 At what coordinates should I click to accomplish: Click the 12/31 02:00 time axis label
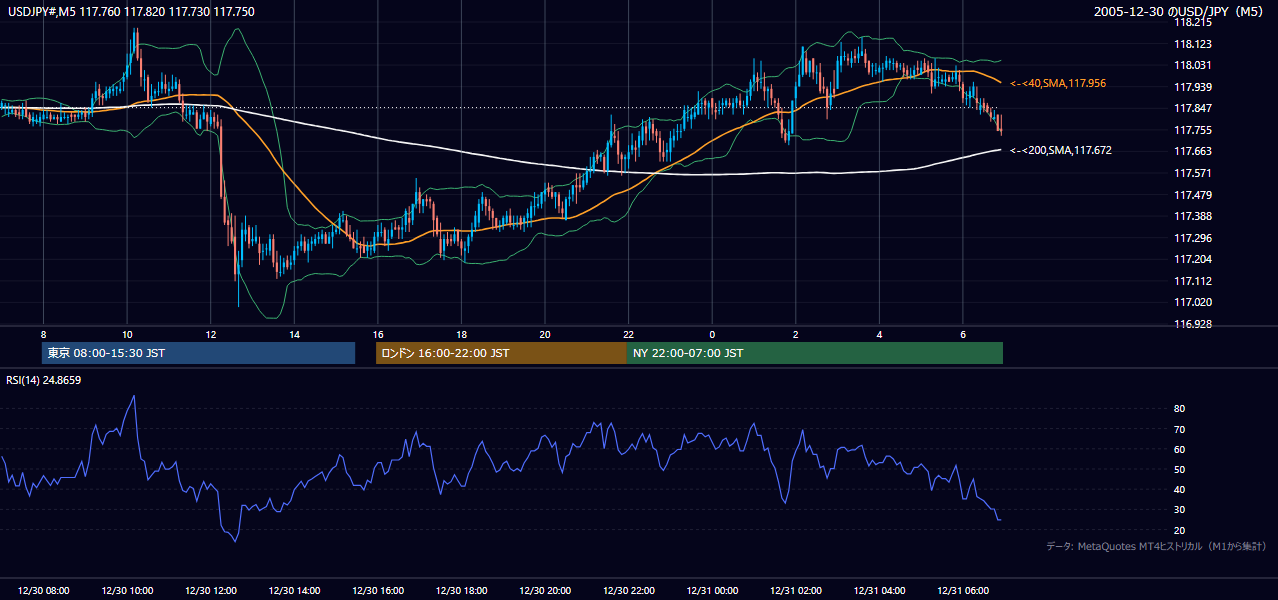[796, 591]
